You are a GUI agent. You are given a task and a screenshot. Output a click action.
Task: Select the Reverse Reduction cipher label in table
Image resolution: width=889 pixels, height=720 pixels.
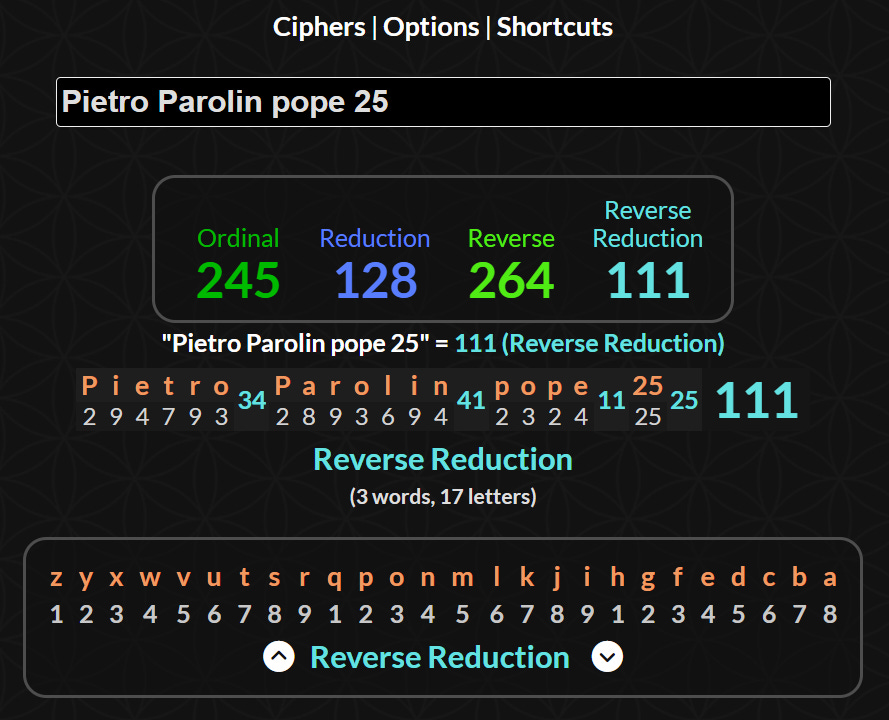click(647, 225)
